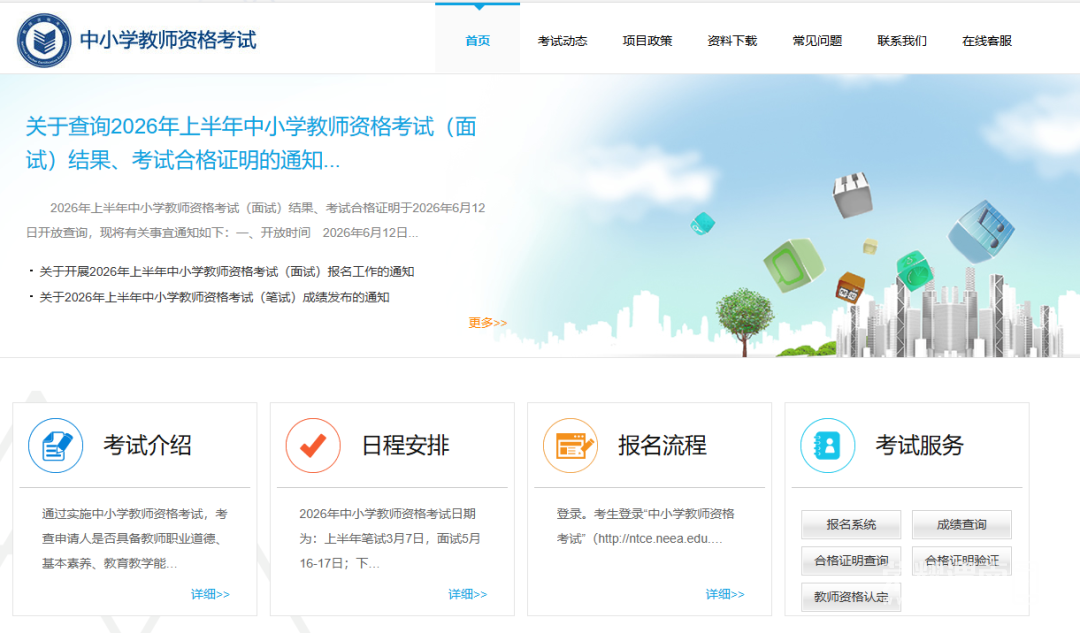Click the 日程安排 checkmark icon

tap(313, 446)
